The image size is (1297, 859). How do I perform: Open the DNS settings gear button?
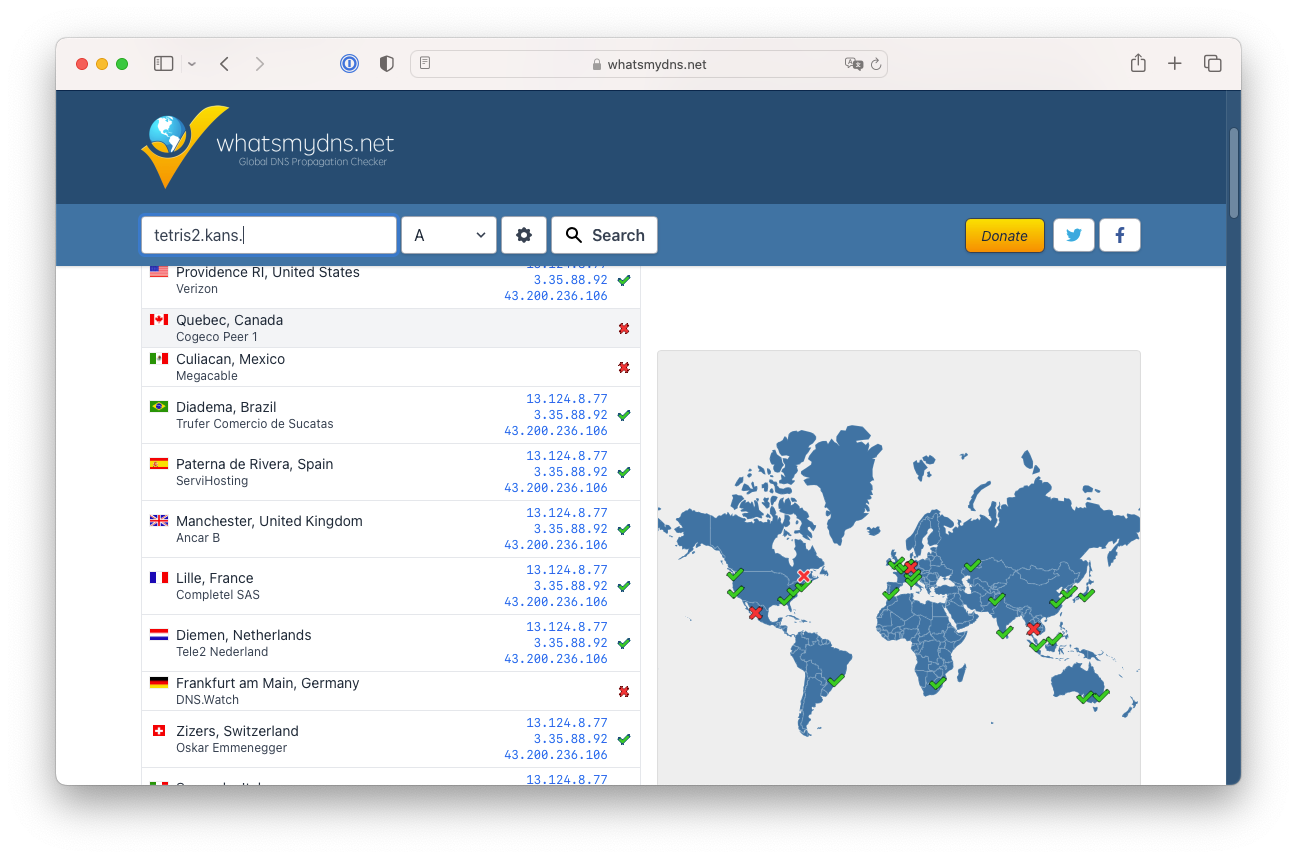tap(524, 235)
